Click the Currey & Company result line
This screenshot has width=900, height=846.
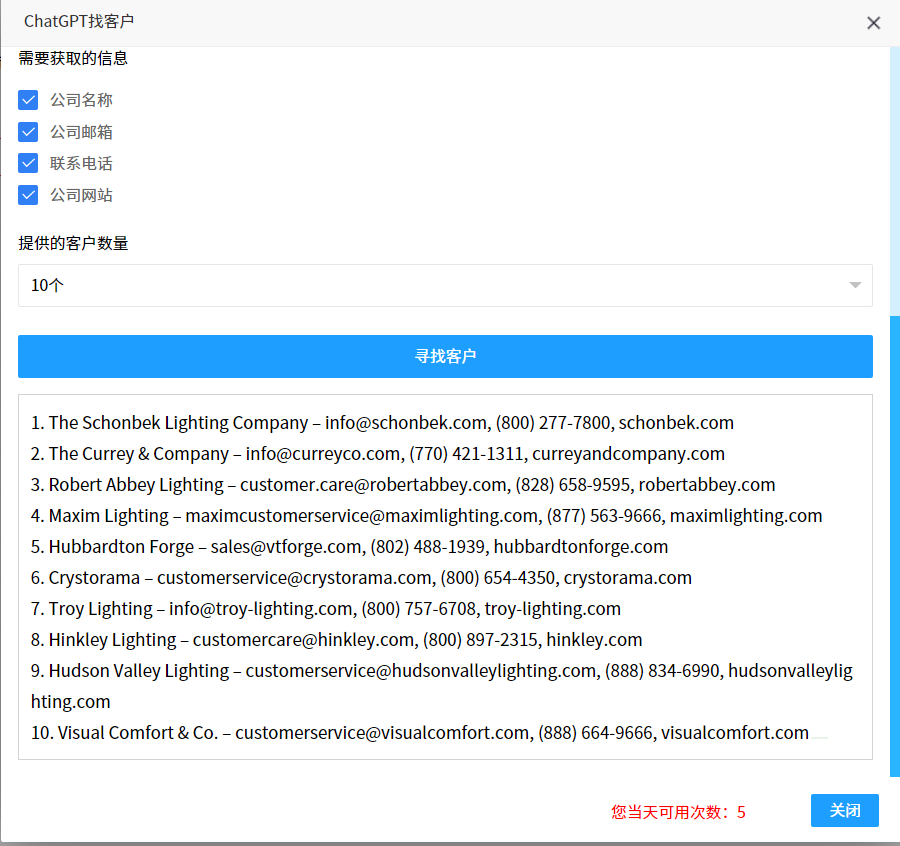(377, 454)
